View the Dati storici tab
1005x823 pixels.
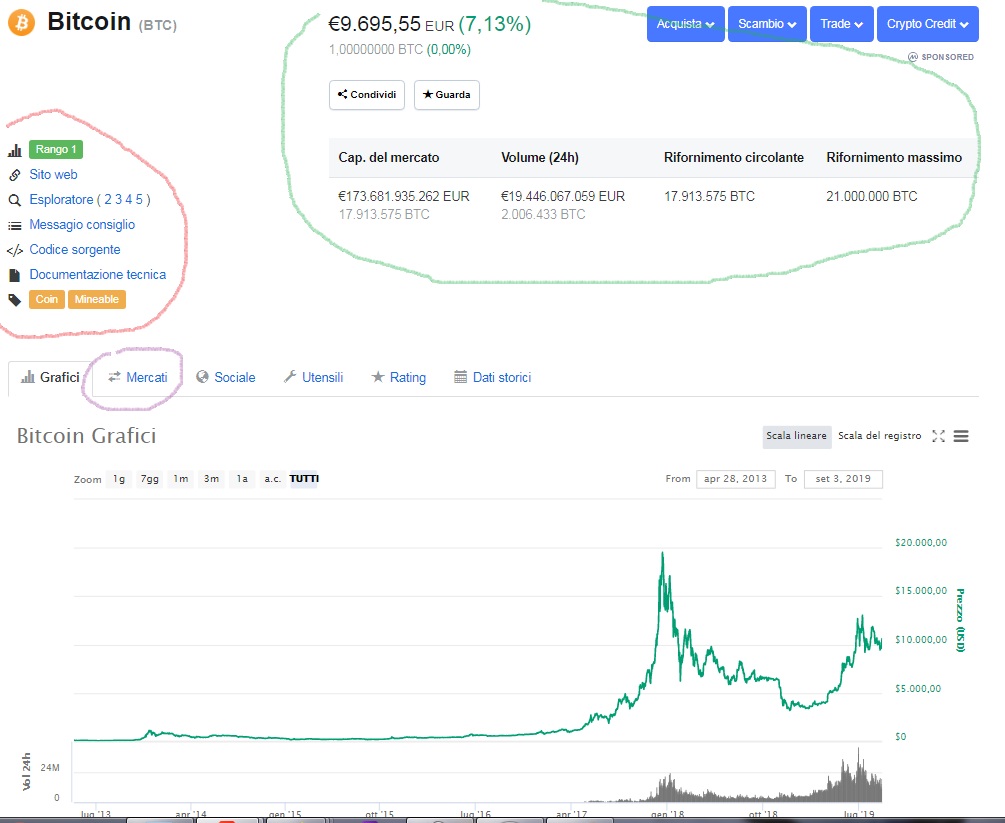point(493,378)
